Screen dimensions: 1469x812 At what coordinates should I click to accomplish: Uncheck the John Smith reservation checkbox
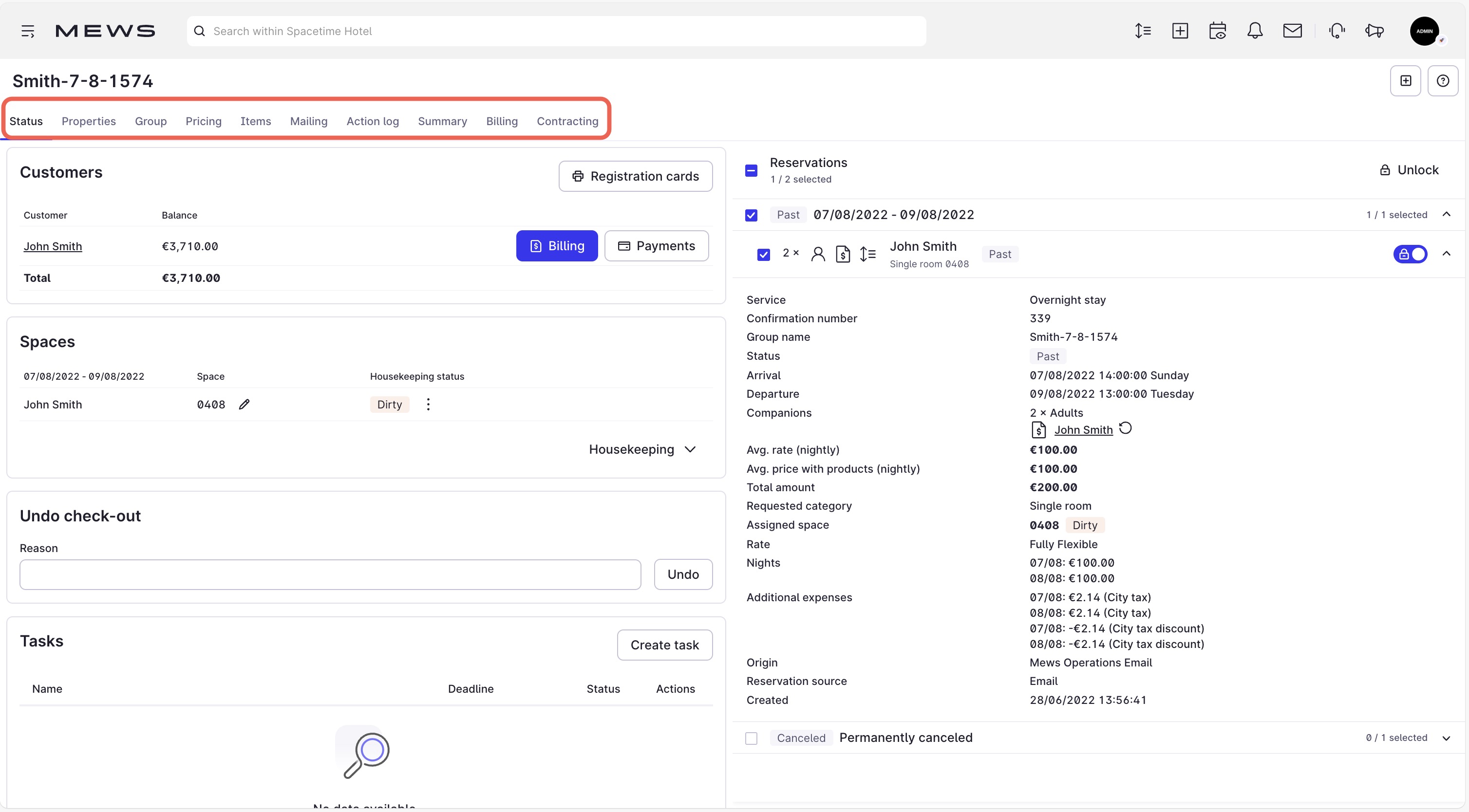[x=764, y=254]
